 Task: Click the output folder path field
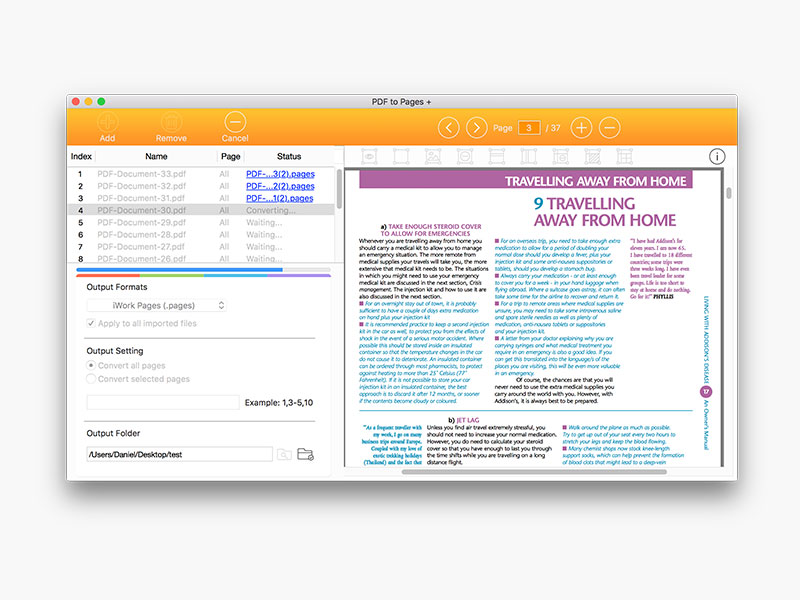pyautogui.click(x=180, y=454)
